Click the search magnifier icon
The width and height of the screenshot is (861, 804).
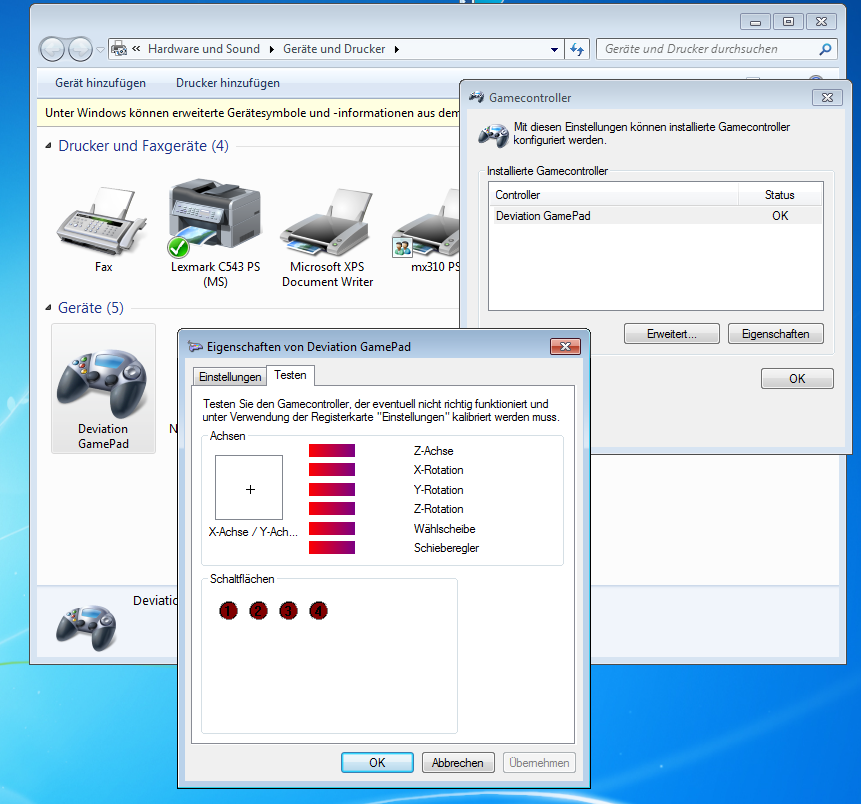click(x=825, y=49)
